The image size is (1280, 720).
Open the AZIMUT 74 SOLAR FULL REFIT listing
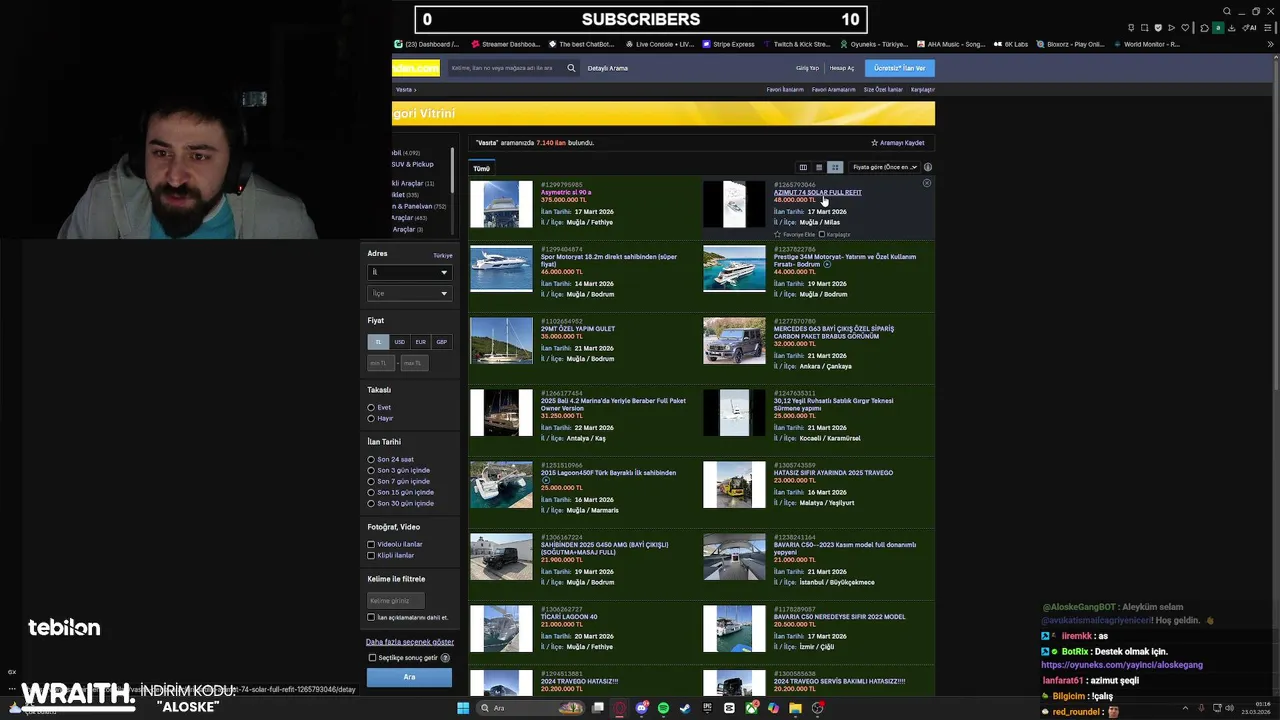[x=817, y=192]
